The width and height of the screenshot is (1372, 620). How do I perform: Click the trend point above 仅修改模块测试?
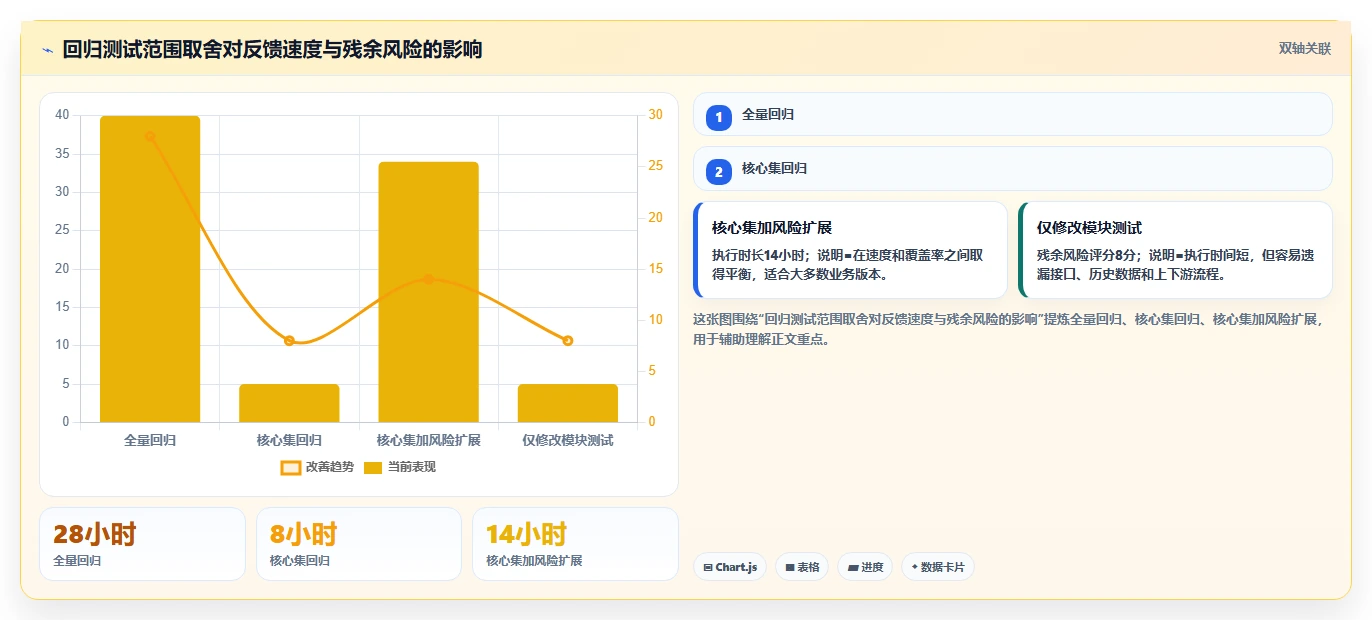pos(567,341)
